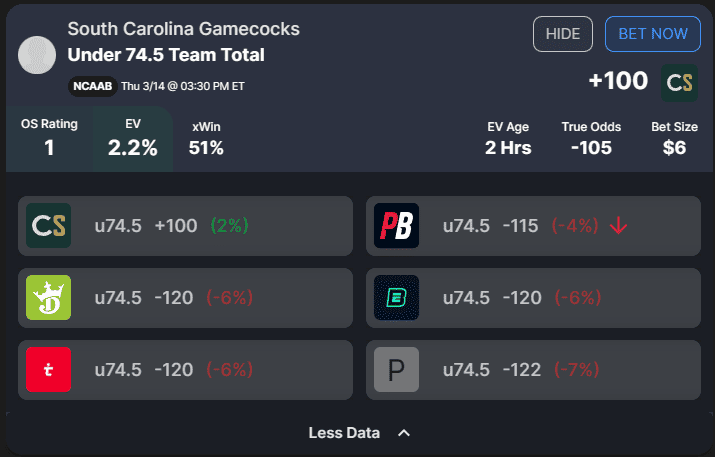Viewport: 715px width, 457px height.
Task: Select the OS Rating stat tile
Action: pos(49,138)
